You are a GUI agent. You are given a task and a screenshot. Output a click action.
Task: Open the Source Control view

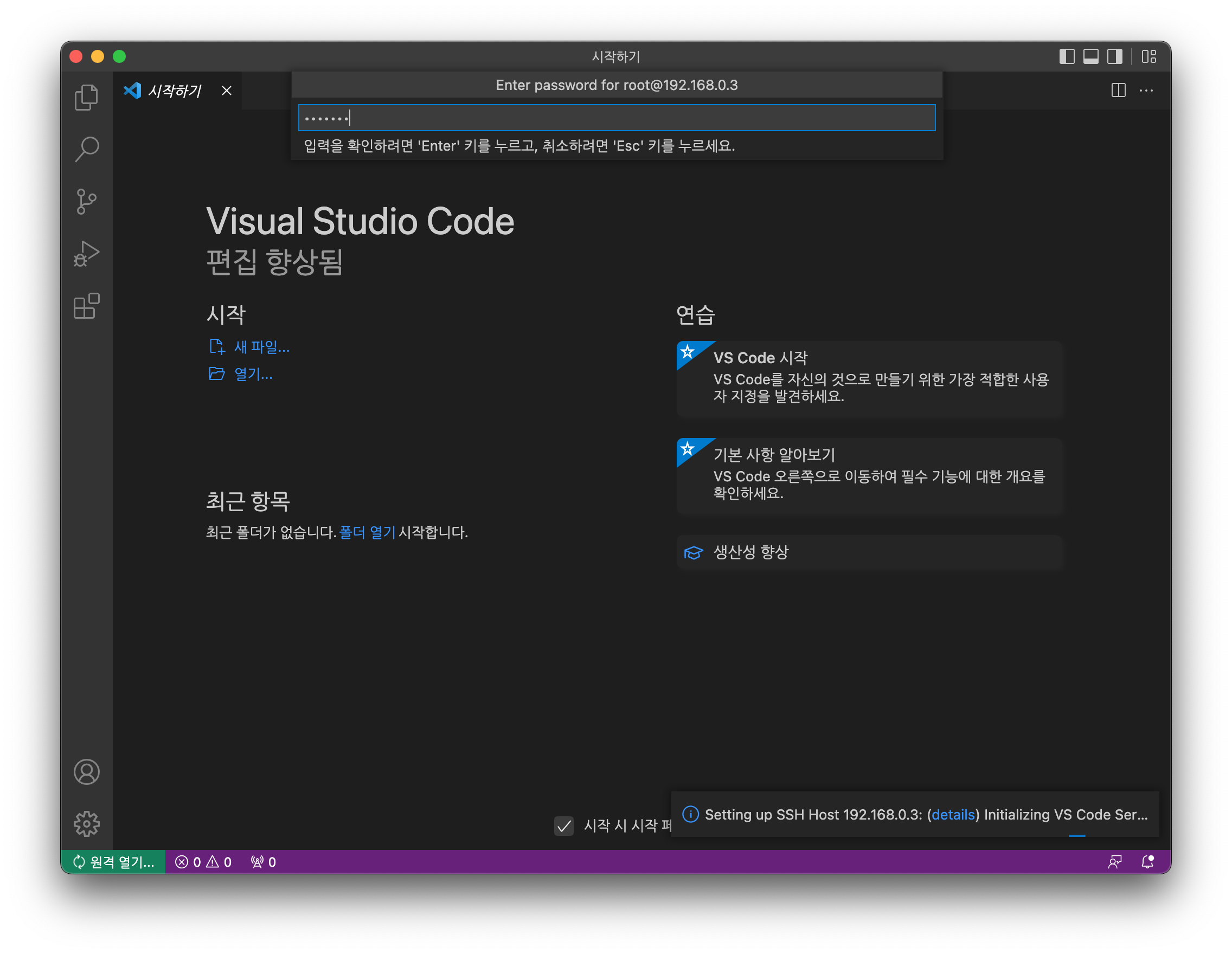click(x=86, y=201)
